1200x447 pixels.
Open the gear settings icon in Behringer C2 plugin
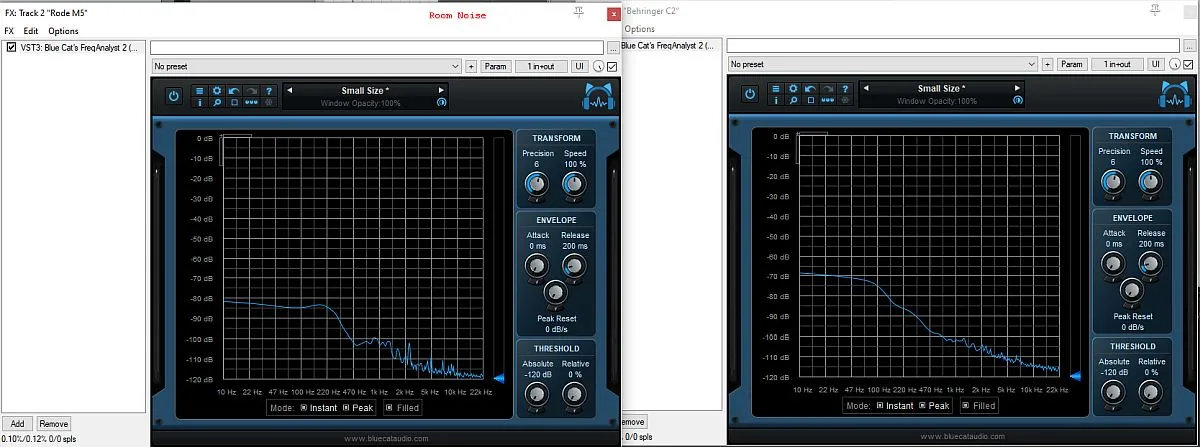pyautogui.click(x=793, y=89)
